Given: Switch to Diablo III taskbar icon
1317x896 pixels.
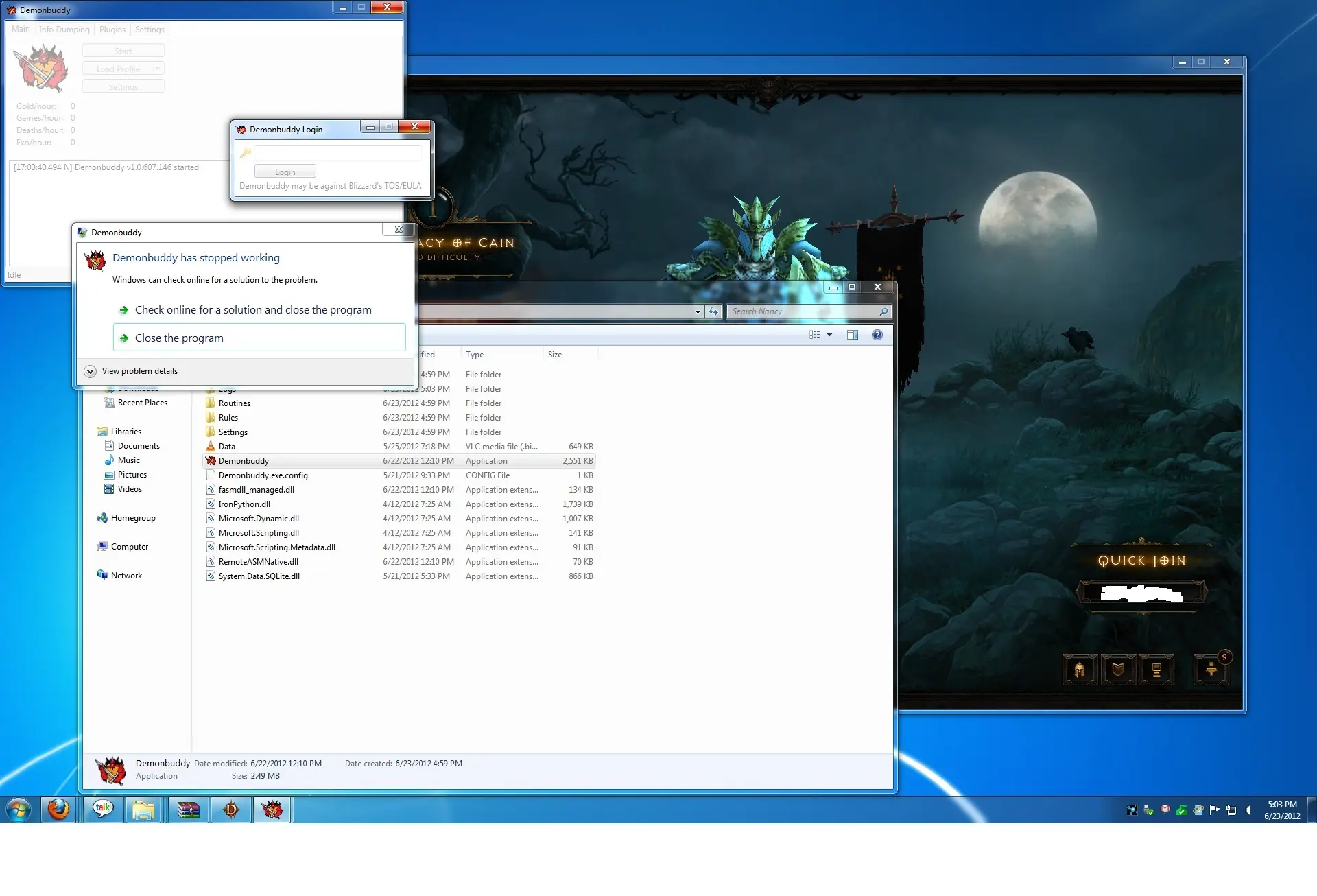Looking at the screenshot, I should click(x=231, y=810).
